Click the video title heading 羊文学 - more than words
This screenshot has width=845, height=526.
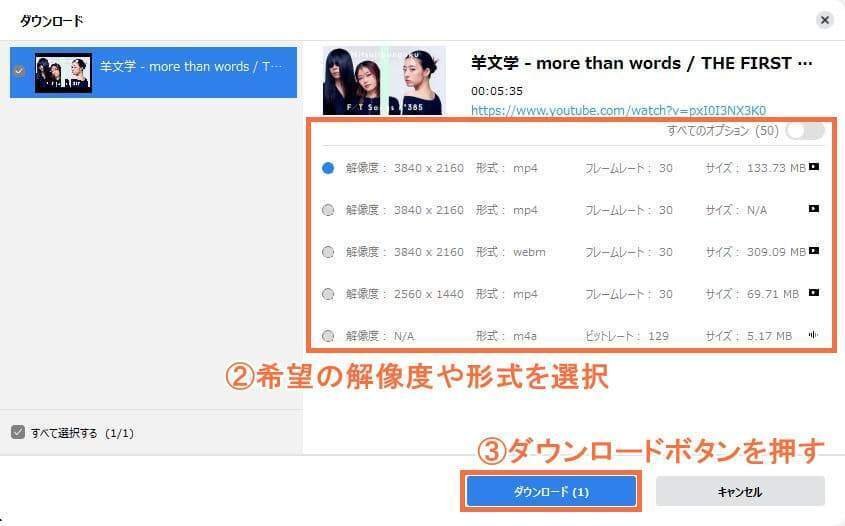pyautogui.click(x=641, y=64)
